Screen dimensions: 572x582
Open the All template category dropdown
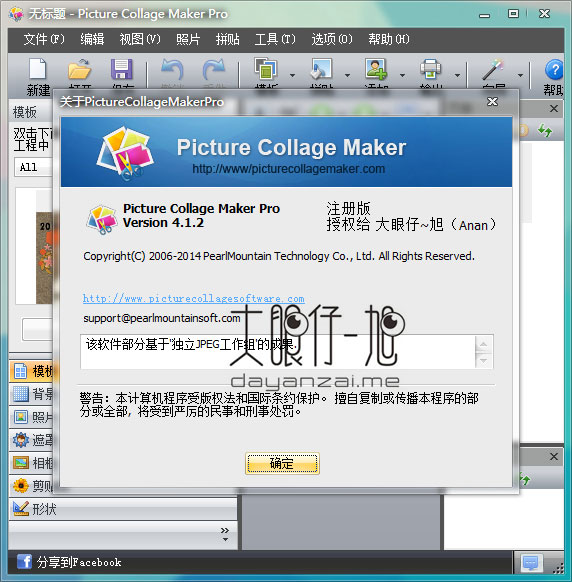pyautogui.click(x=33, y=167)
